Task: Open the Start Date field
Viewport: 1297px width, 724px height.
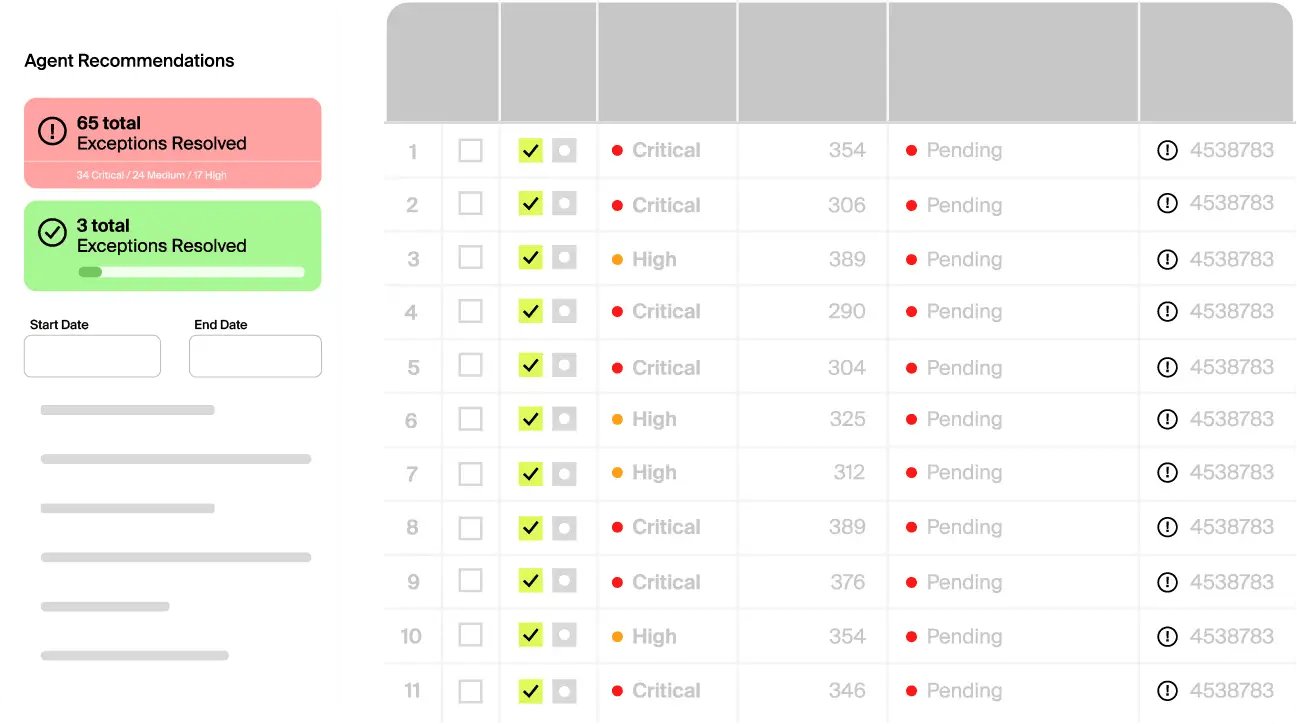Action: tap(92, 356)
